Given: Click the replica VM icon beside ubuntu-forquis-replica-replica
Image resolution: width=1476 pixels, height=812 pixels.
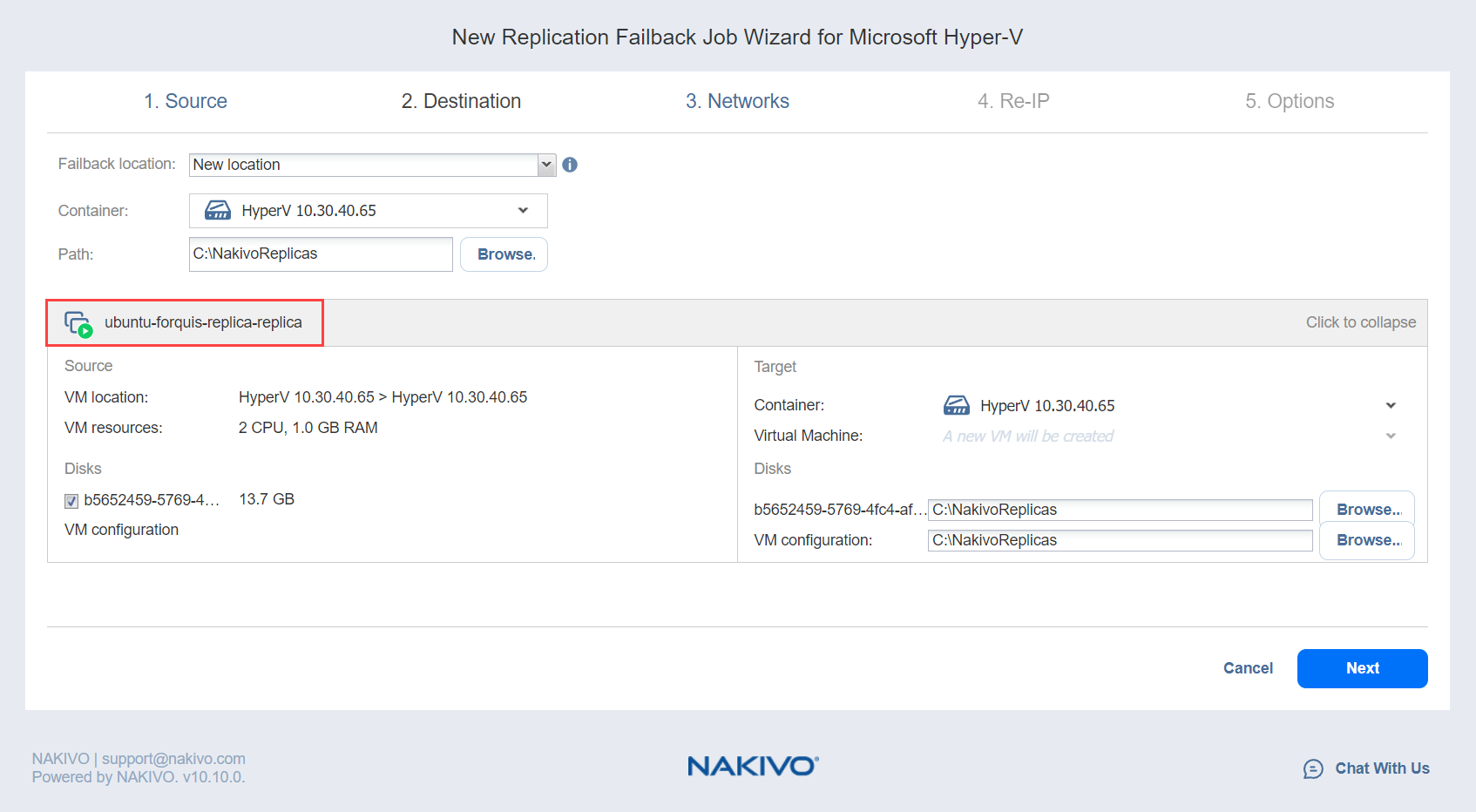Looking at the screenshot, I should [x=78, y=323].
